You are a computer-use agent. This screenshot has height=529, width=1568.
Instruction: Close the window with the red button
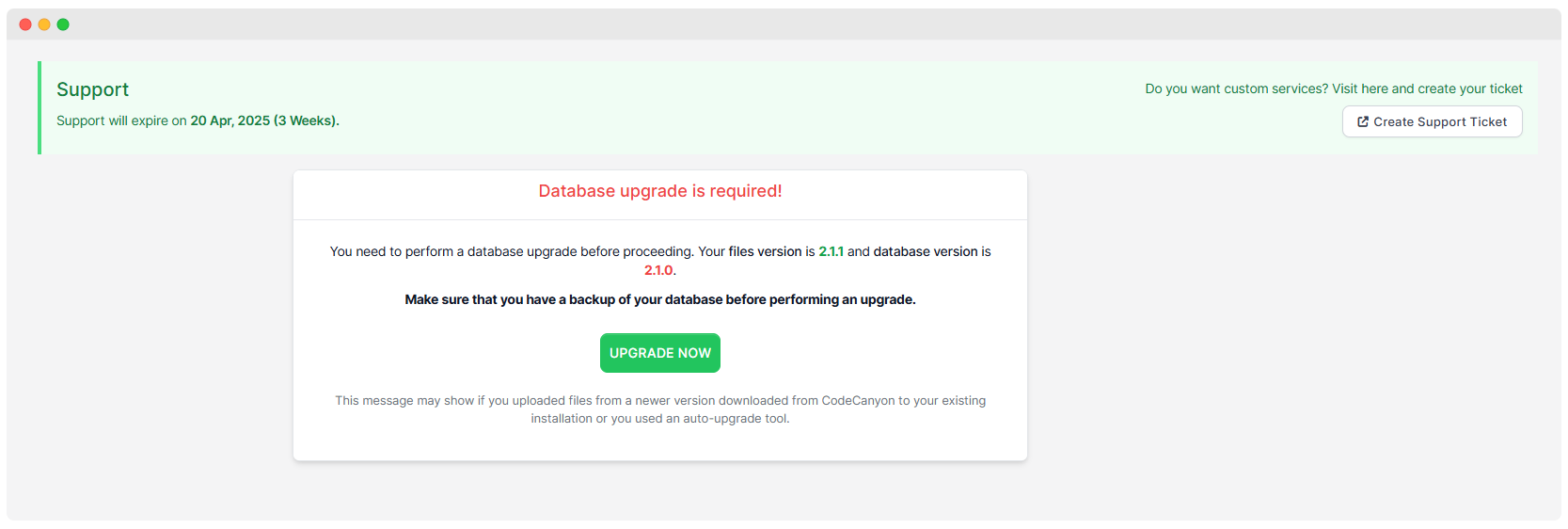pyautogui.click(x=25, y=24)
